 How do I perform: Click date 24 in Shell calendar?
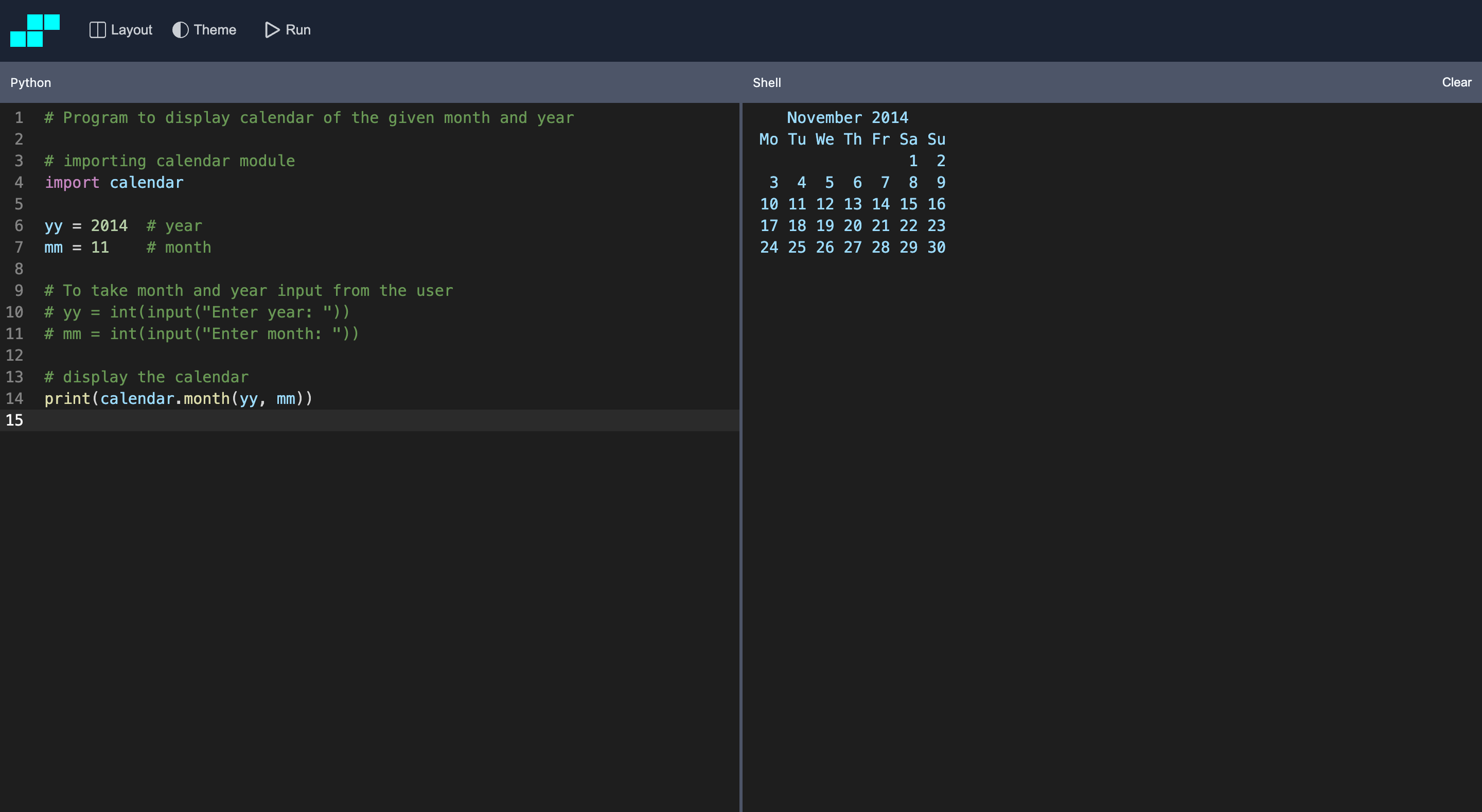pos(769,248)
